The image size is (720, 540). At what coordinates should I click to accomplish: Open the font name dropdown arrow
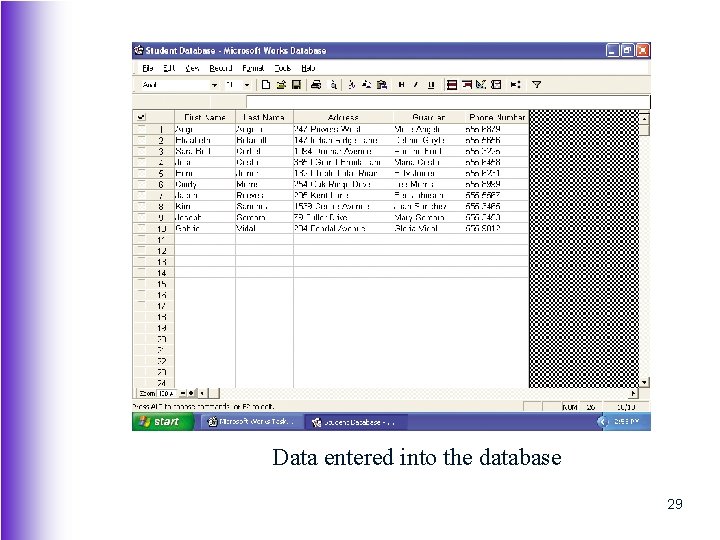pos(214,84)
